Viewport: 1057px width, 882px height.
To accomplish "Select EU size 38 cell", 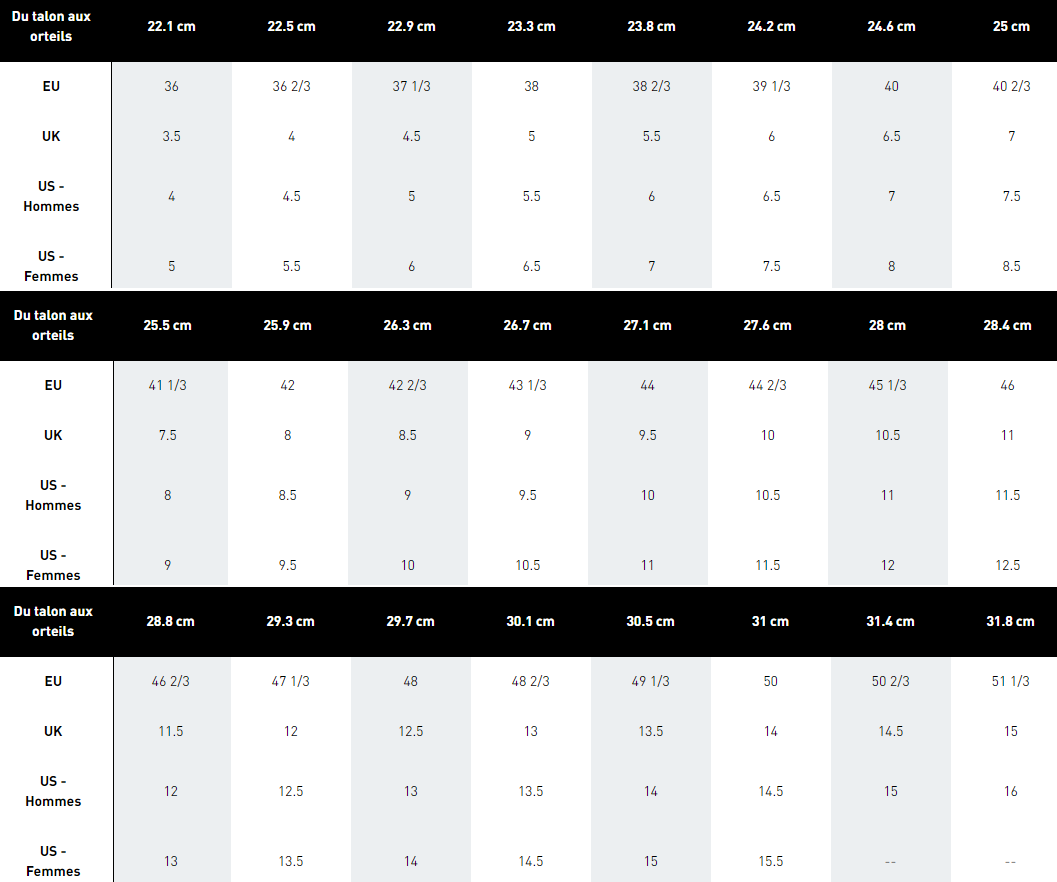I will tap(531, 86).
